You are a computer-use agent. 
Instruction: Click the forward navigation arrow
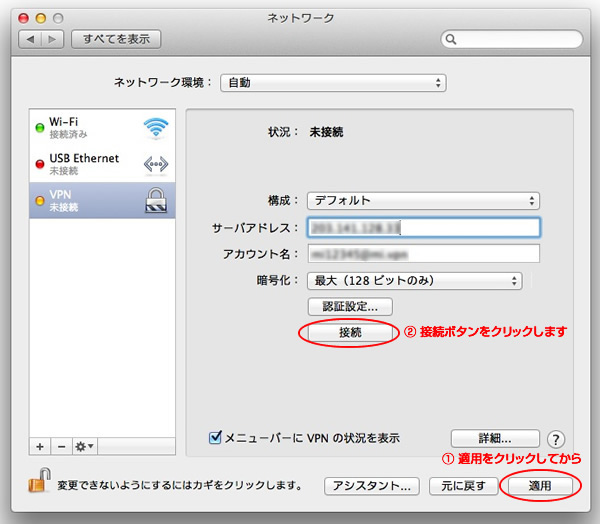52,39
